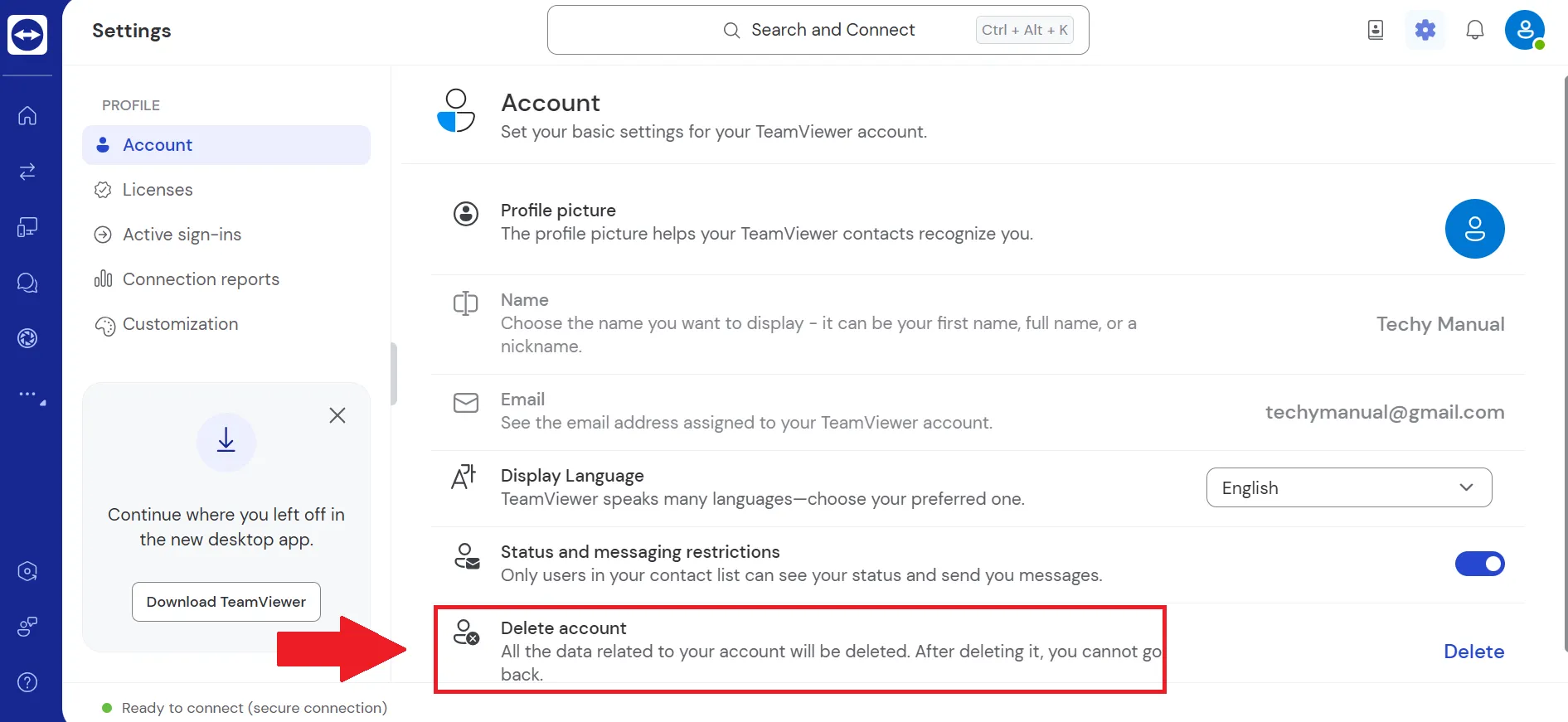Click the TeamViewer logo icon

point(27,35)
